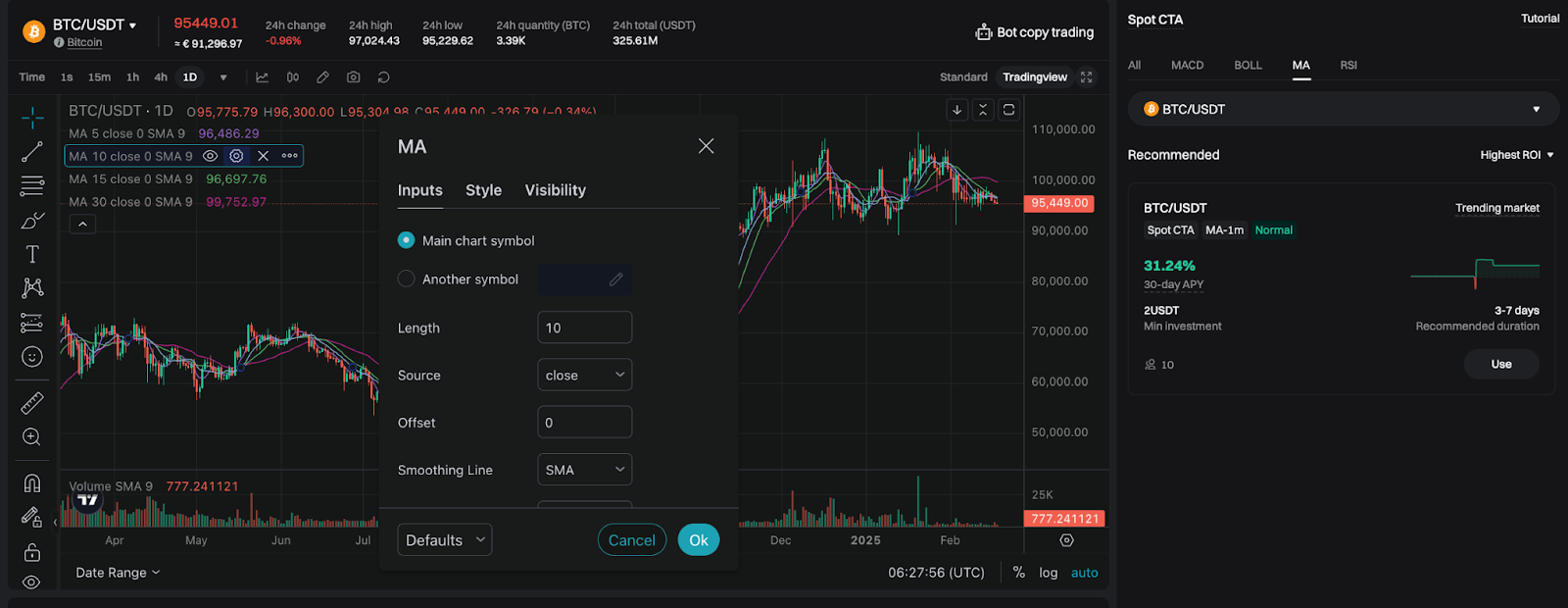Select the brush drawing tool
Screen dimensions: 1568x608
point(32,220)
